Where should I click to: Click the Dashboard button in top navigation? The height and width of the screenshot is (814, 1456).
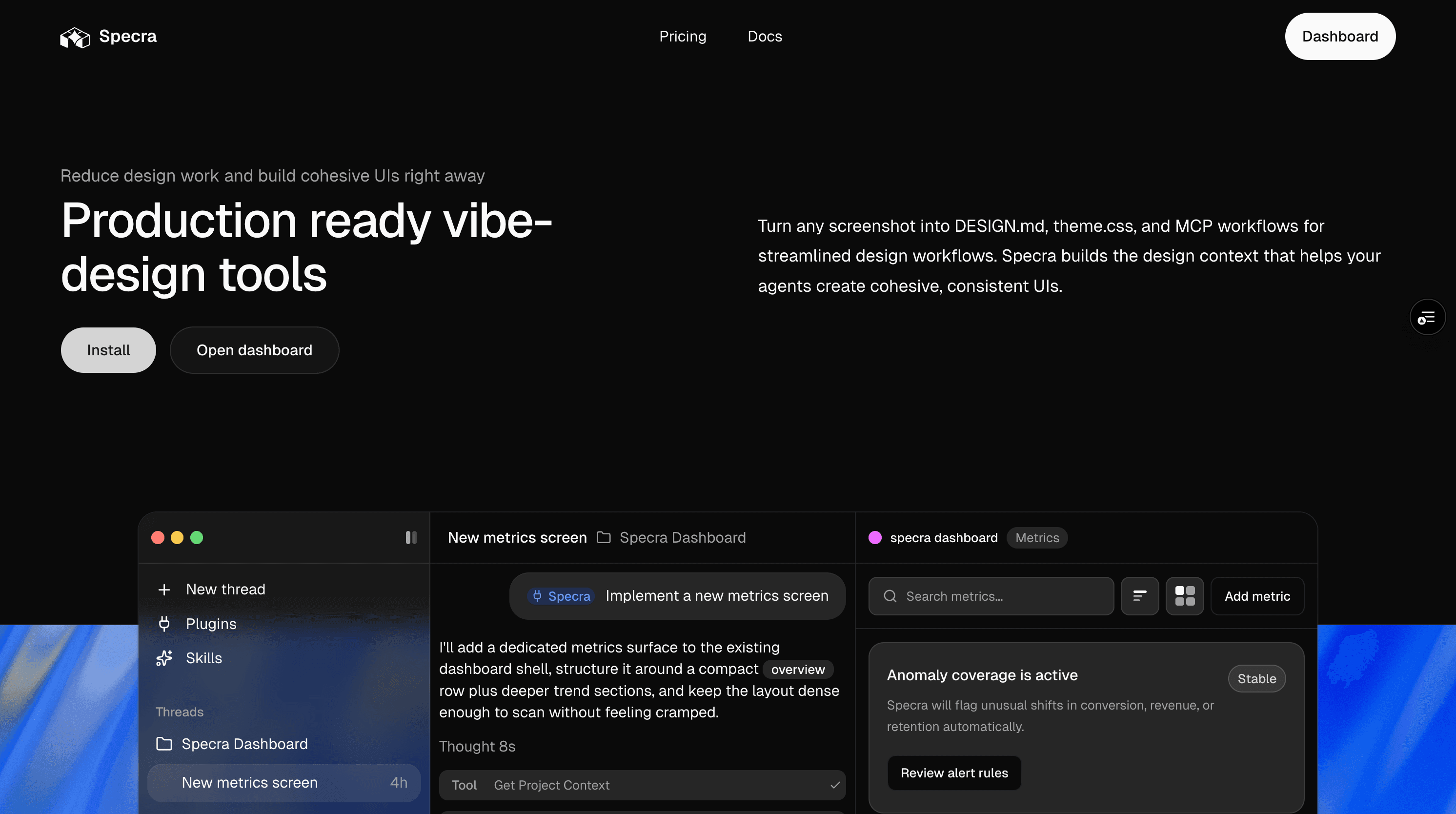(1340, 36)
